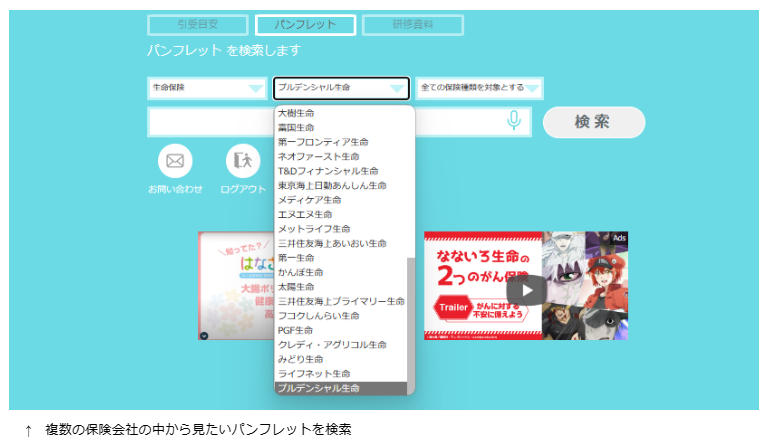The image size is (767, 442).
Task: Click the Ads label on video banner
Action: pos(619,238)
